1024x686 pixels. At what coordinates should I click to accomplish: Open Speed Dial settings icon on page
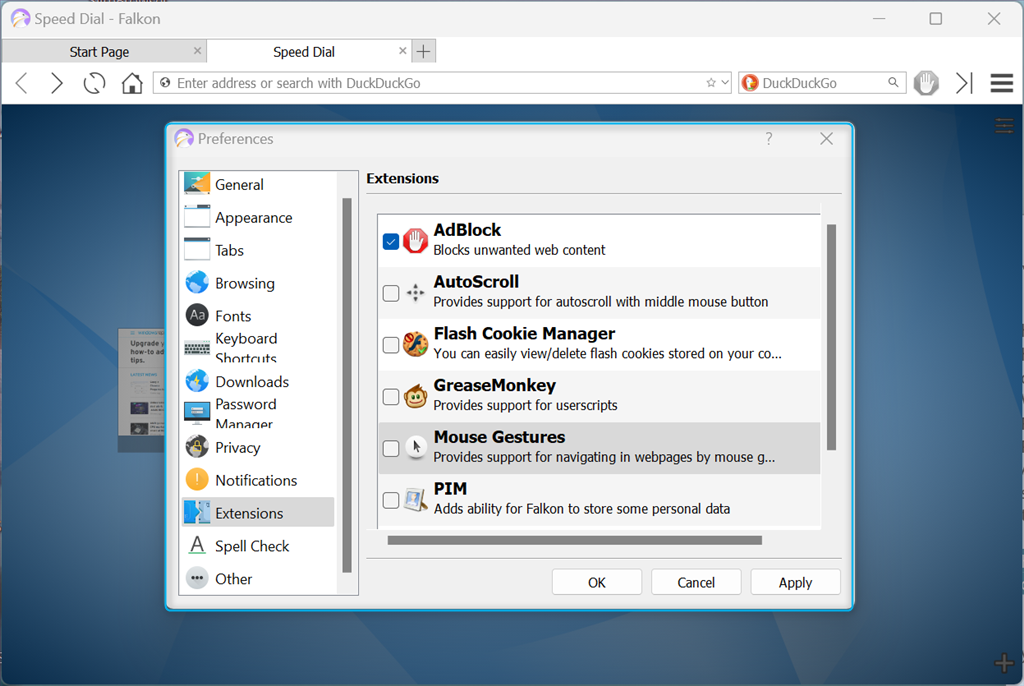pyautogui.click(x=1004, y=125)
